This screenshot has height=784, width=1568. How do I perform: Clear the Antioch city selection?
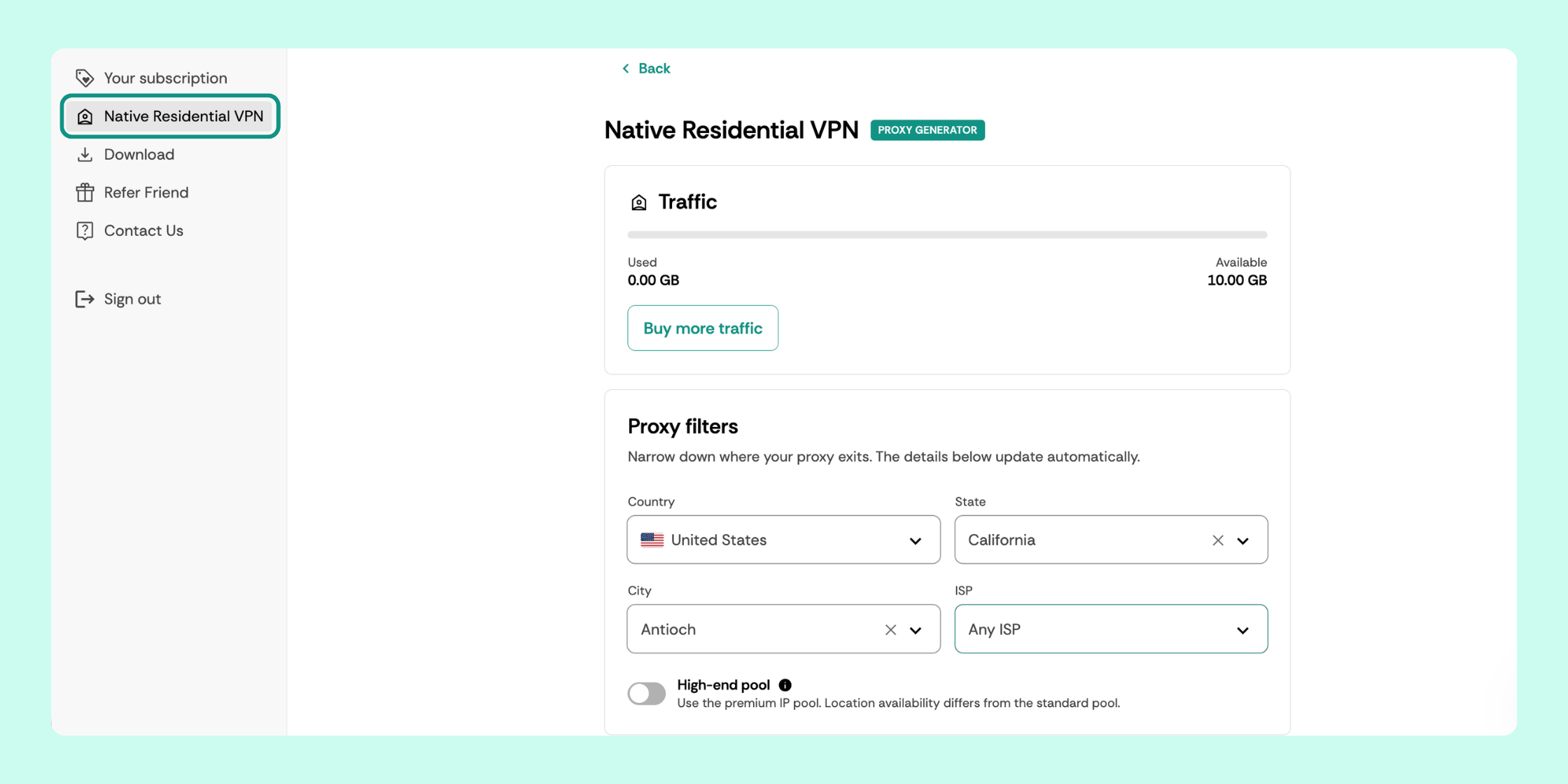pos(890,630)
